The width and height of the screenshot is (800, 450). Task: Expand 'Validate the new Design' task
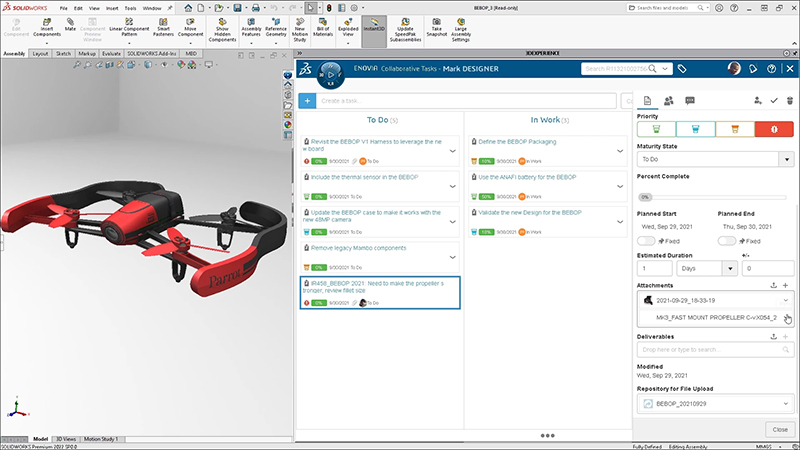(620, 222)
